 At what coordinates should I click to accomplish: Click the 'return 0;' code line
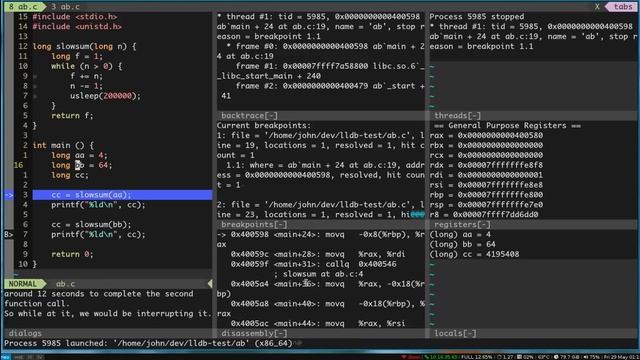tap(72, 254)
